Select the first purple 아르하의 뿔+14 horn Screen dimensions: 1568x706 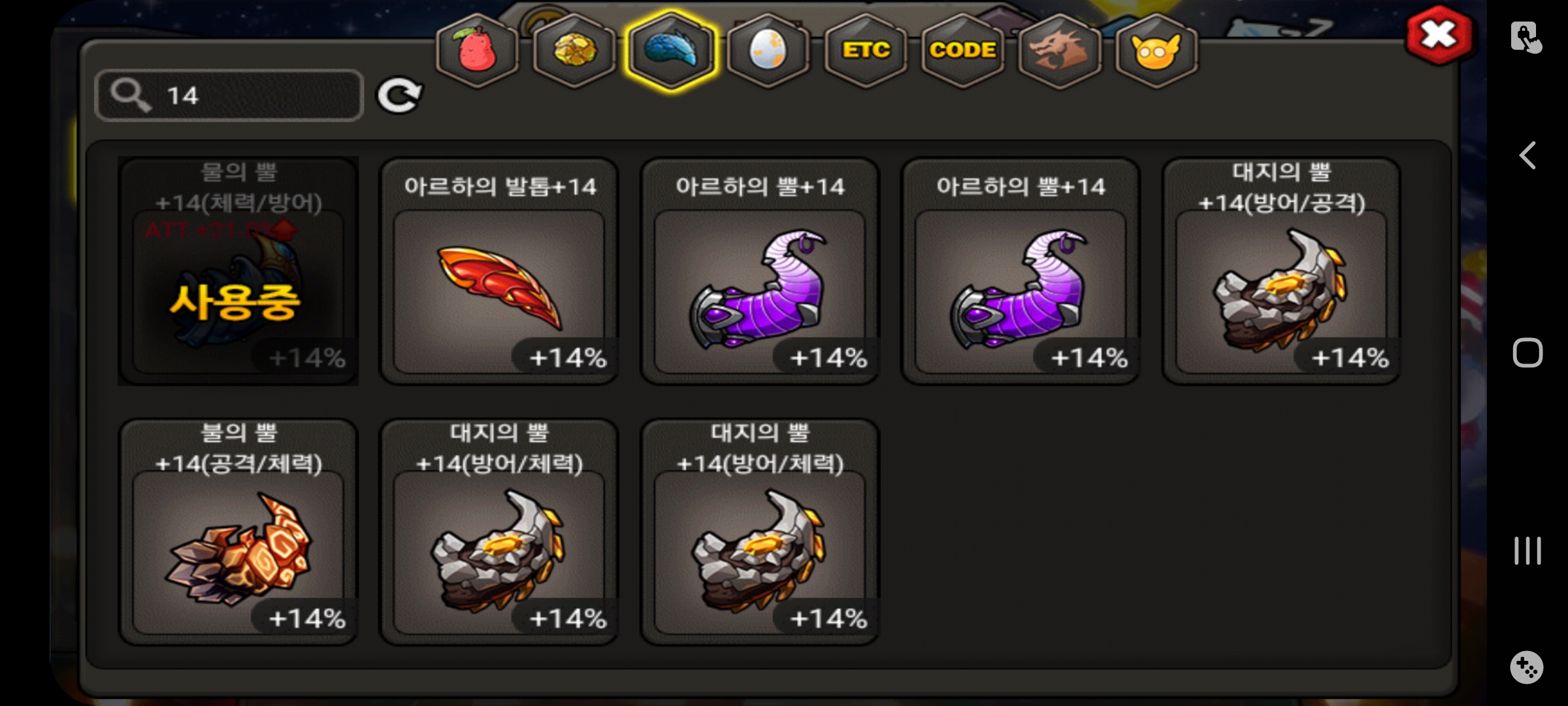coord(760,271)
